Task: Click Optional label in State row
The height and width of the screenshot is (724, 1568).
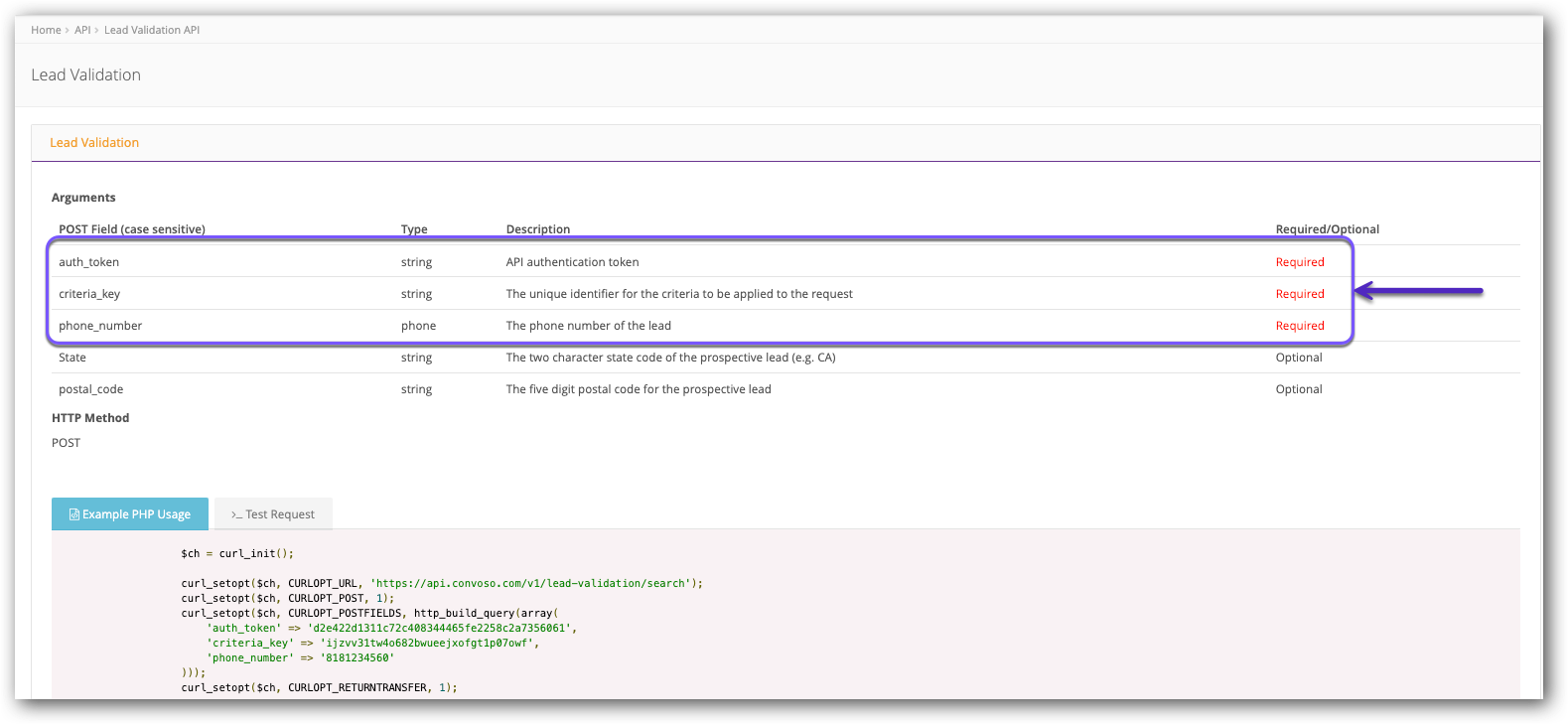Action: point(1299,358)
